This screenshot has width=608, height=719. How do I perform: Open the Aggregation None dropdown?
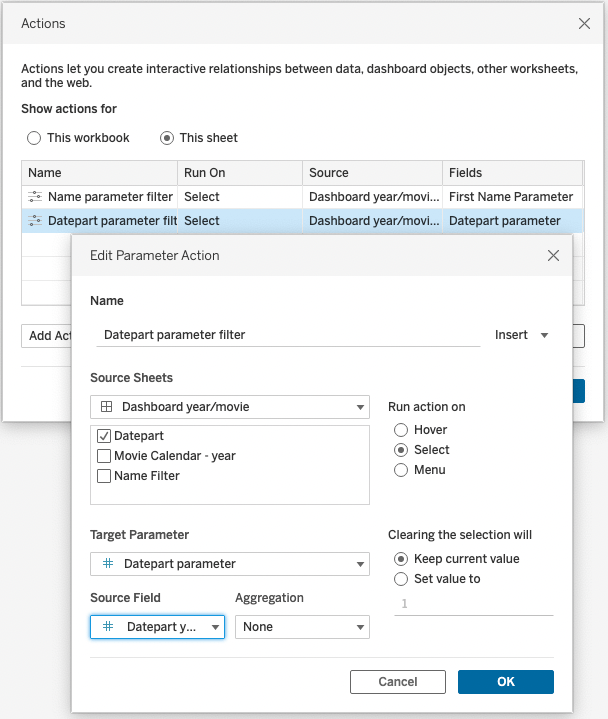[302, 627]
